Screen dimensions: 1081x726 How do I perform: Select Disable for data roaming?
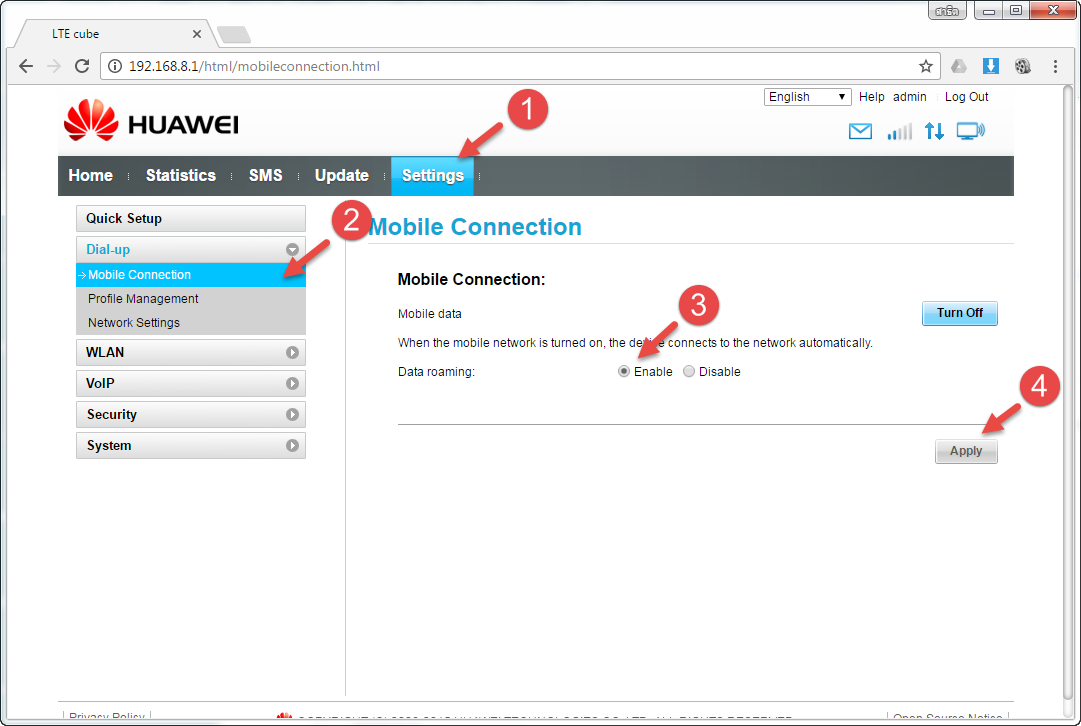(689, 372)
